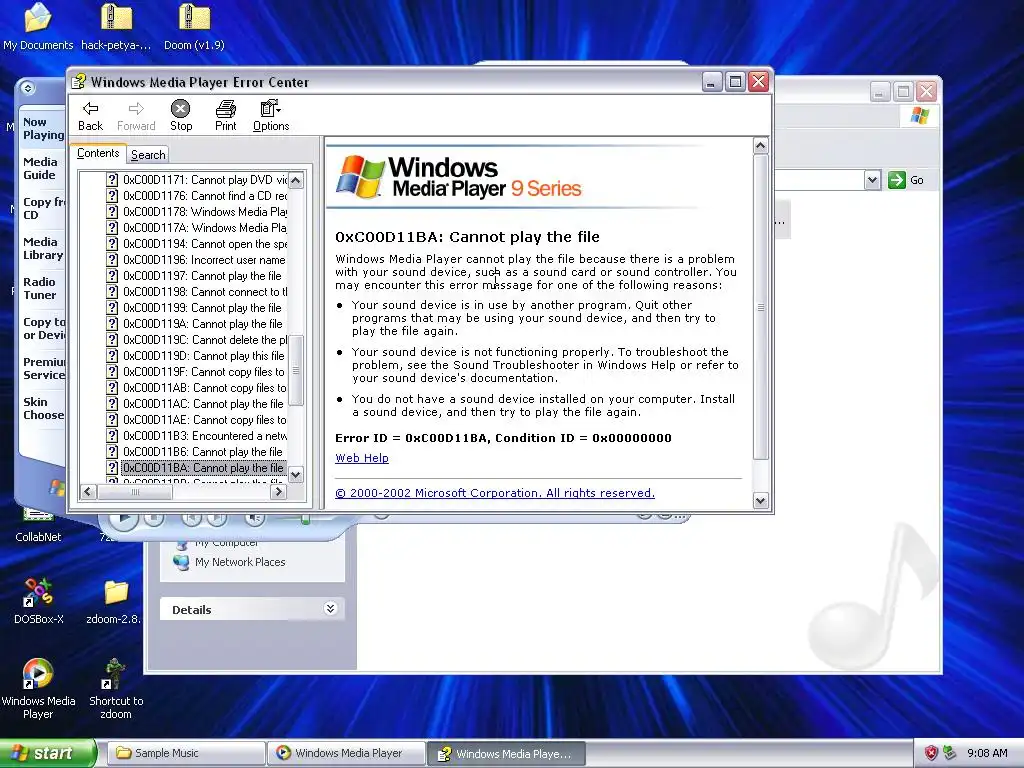Click contents list horizontal scroll-left arrow
The width and height of the screenshot is (1024, 768).
(x=88, y=492)
